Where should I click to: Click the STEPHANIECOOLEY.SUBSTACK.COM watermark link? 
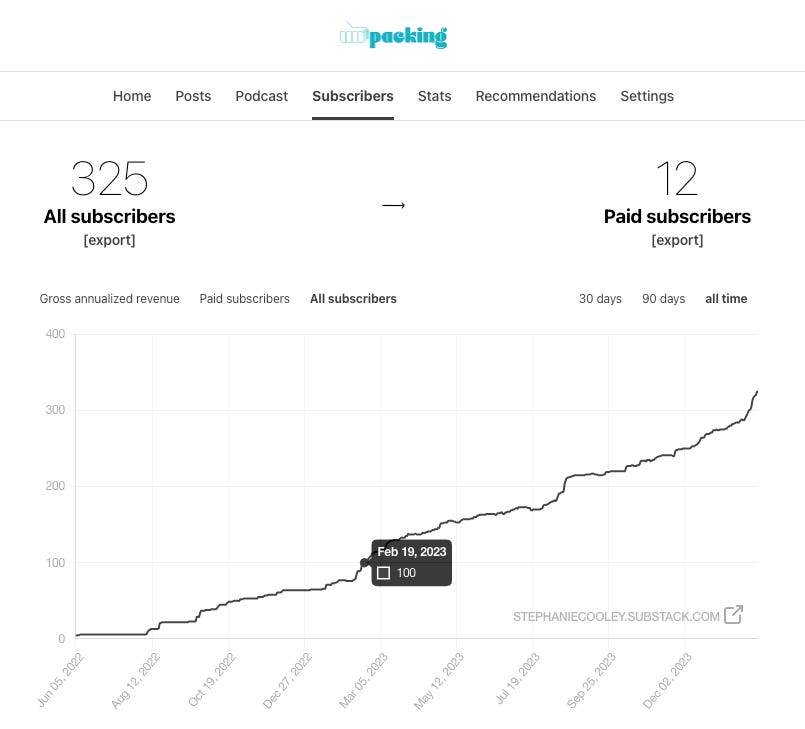(615, 616)
